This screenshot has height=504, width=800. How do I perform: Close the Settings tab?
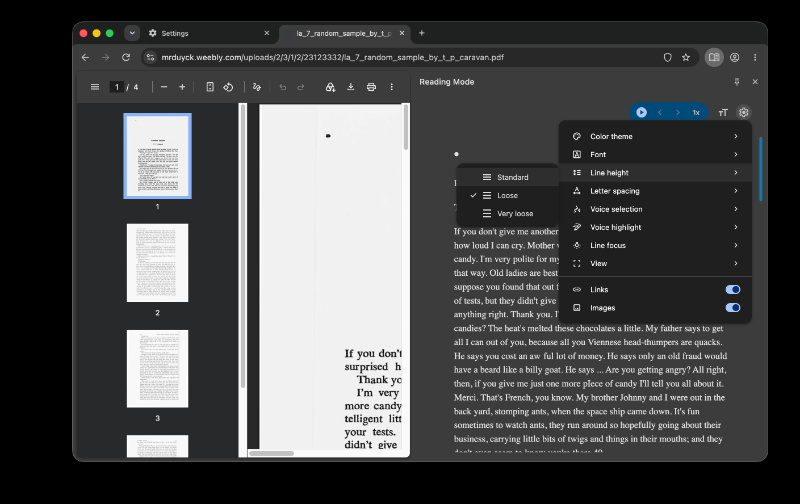[x=266, y=33]
